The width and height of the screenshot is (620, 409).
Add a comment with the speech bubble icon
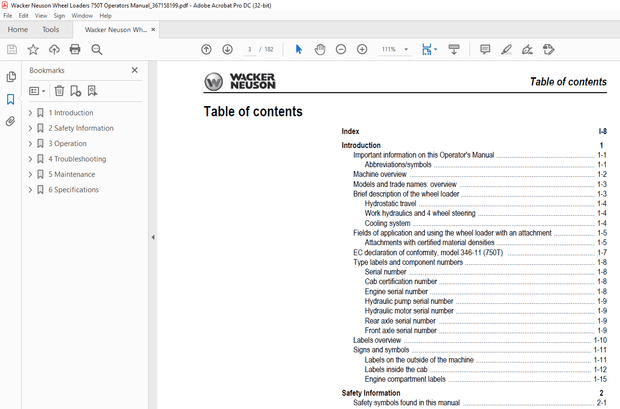[x=485, y=49]
